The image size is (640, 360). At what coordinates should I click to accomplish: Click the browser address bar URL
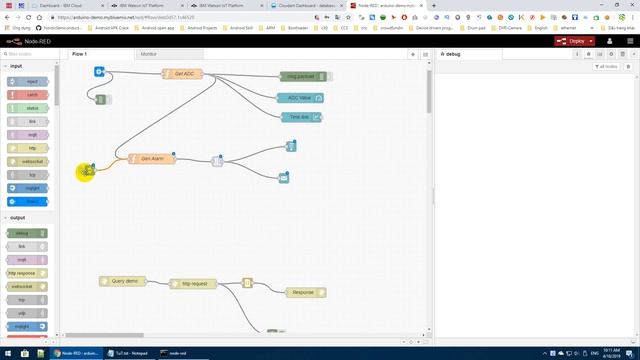click(126, 18)
